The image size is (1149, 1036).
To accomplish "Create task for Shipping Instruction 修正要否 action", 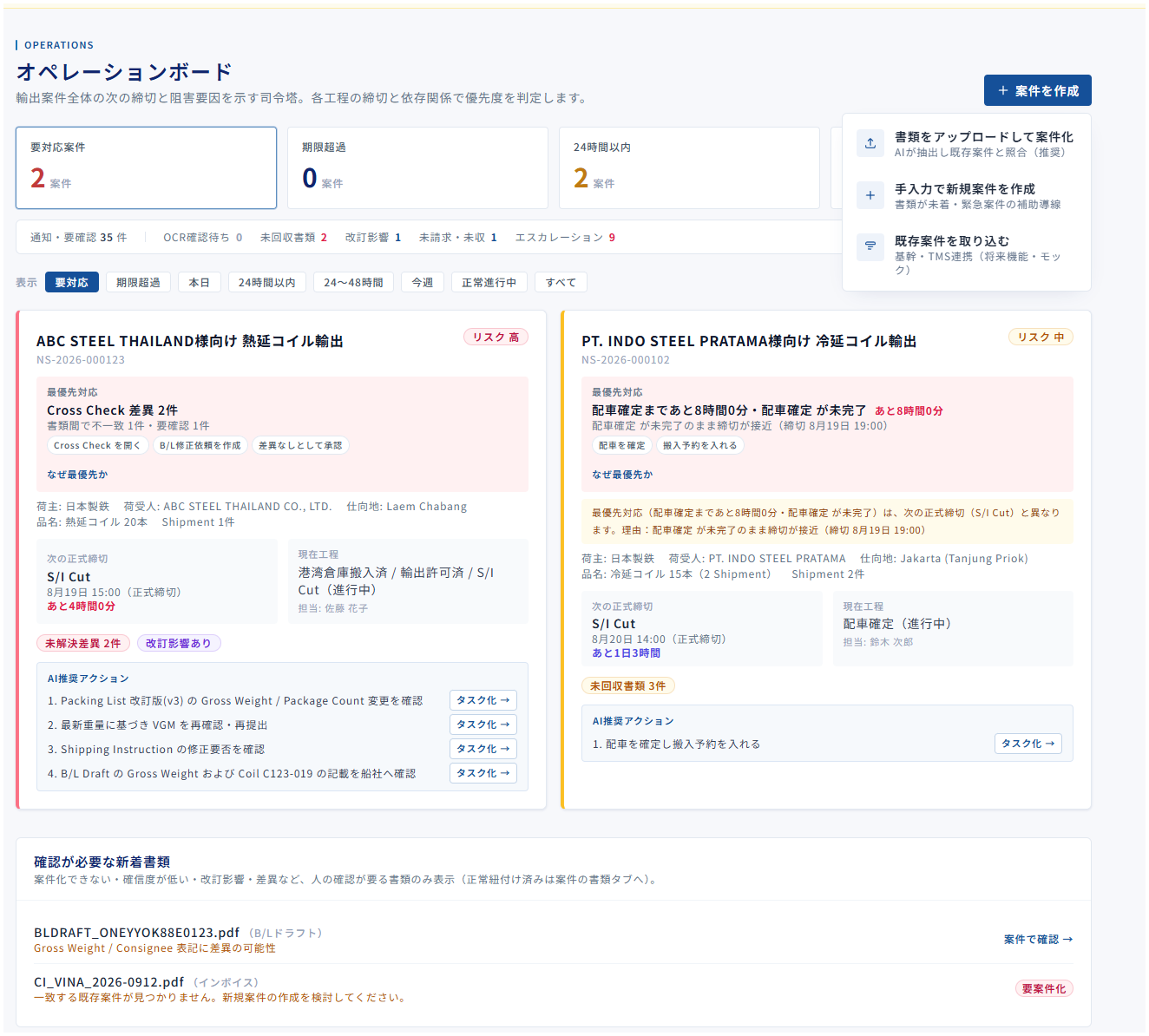I will 483,749.
